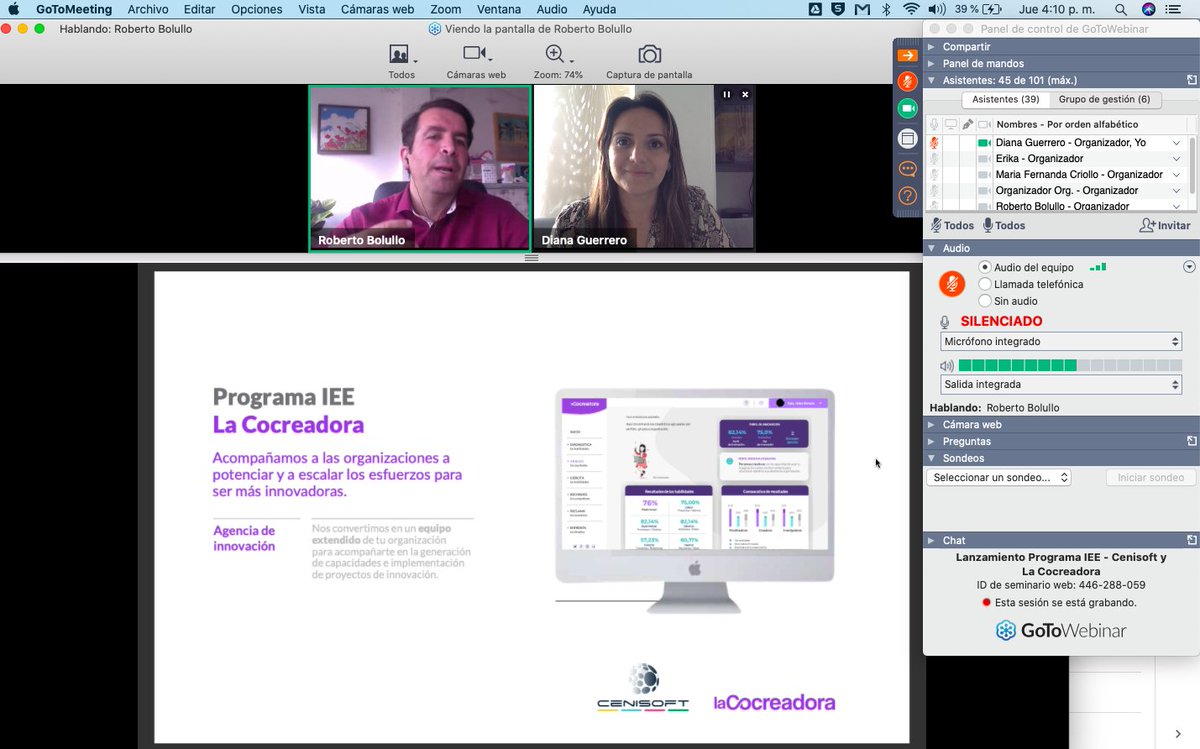Open chat bubble icon on grab-tab
This screenshot has height=749, width=1200.
[x=907, y=169]
